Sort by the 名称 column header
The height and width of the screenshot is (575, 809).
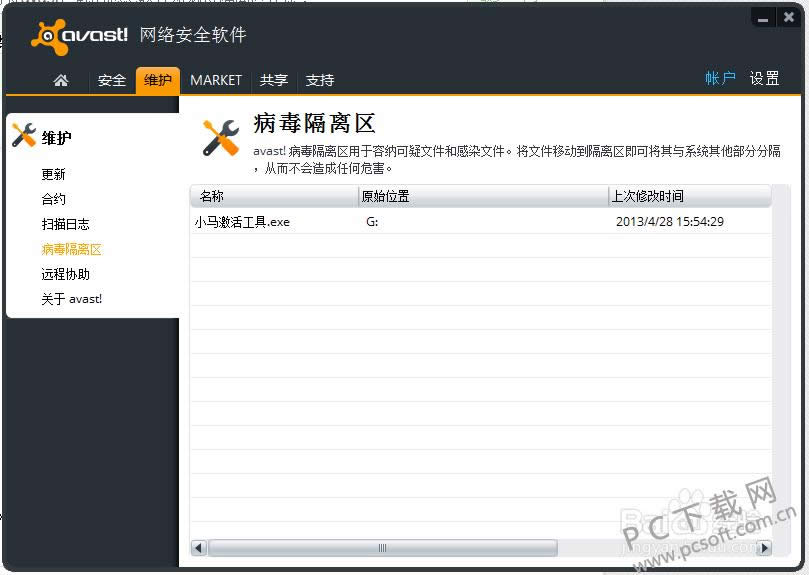(x=274, y=196)
